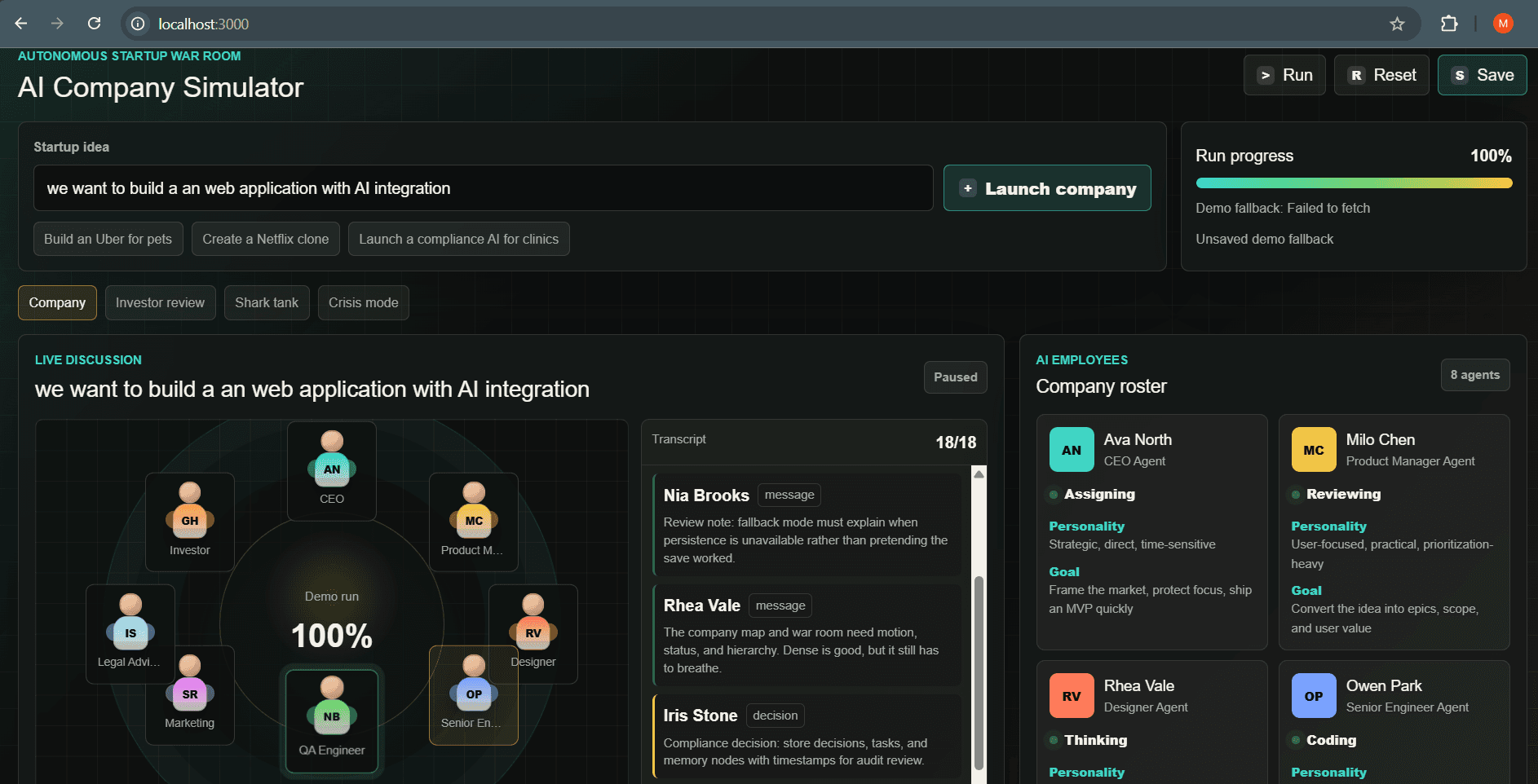Click the message tag beside Nia Brooks
The image size is (1538, 784).
pyautogui.click(x=789, y=495)
